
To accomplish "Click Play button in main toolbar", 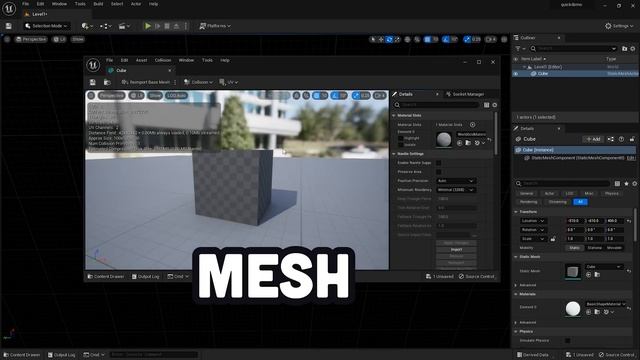I will (148, 26).
